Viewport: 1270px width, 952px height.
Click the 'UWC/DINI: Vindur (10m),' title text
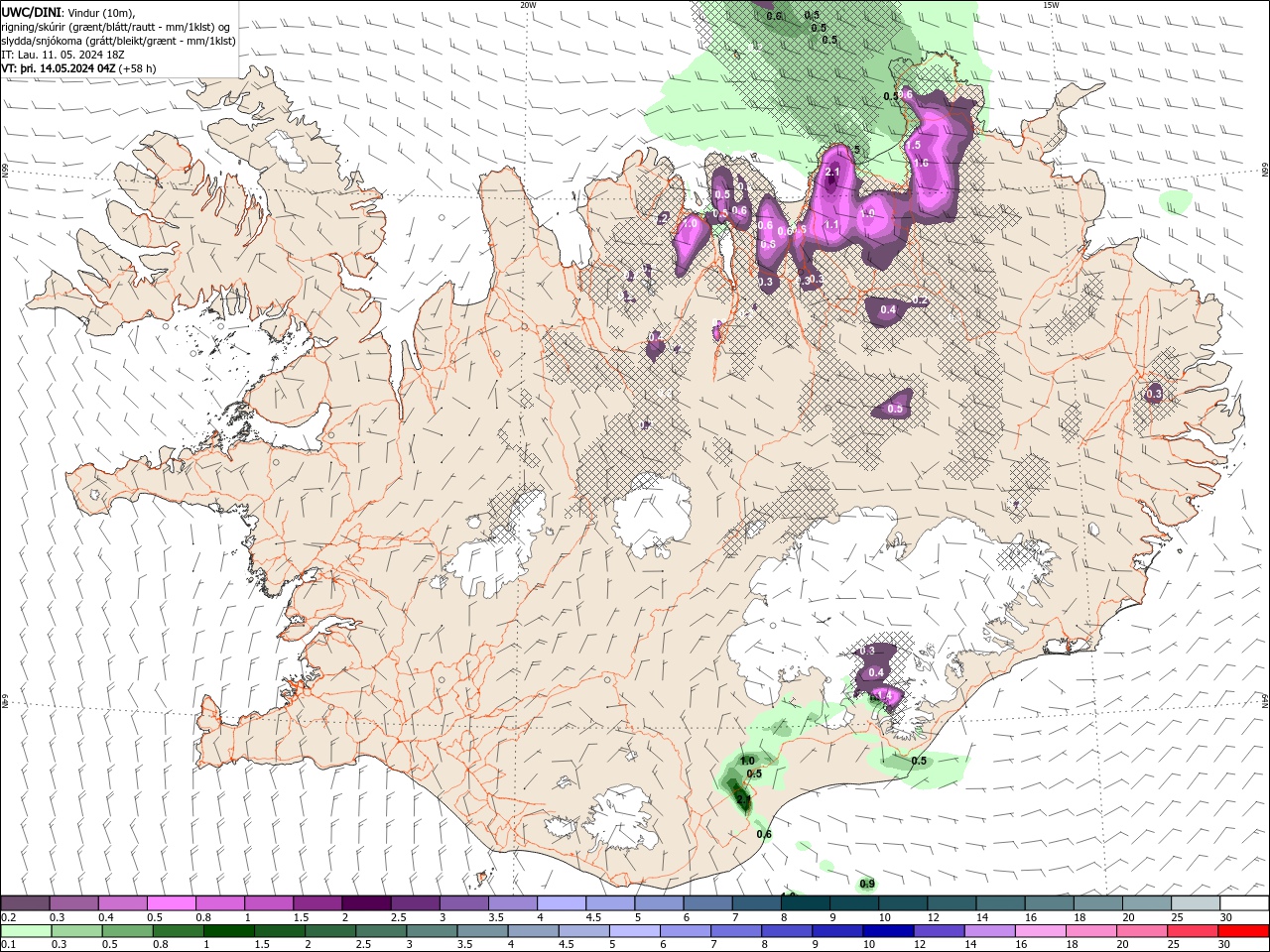(68, 12)
